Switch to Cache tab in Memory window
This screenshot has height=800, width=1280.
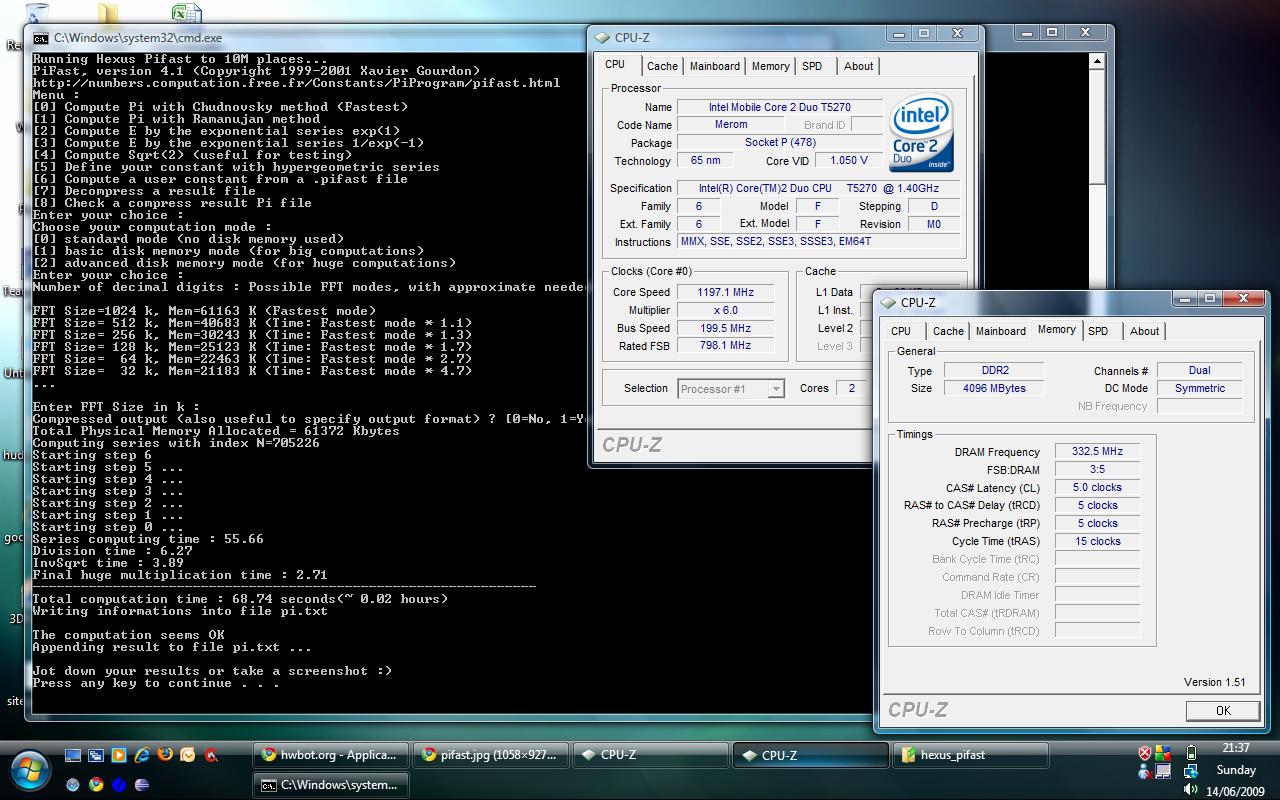(948, 331)
